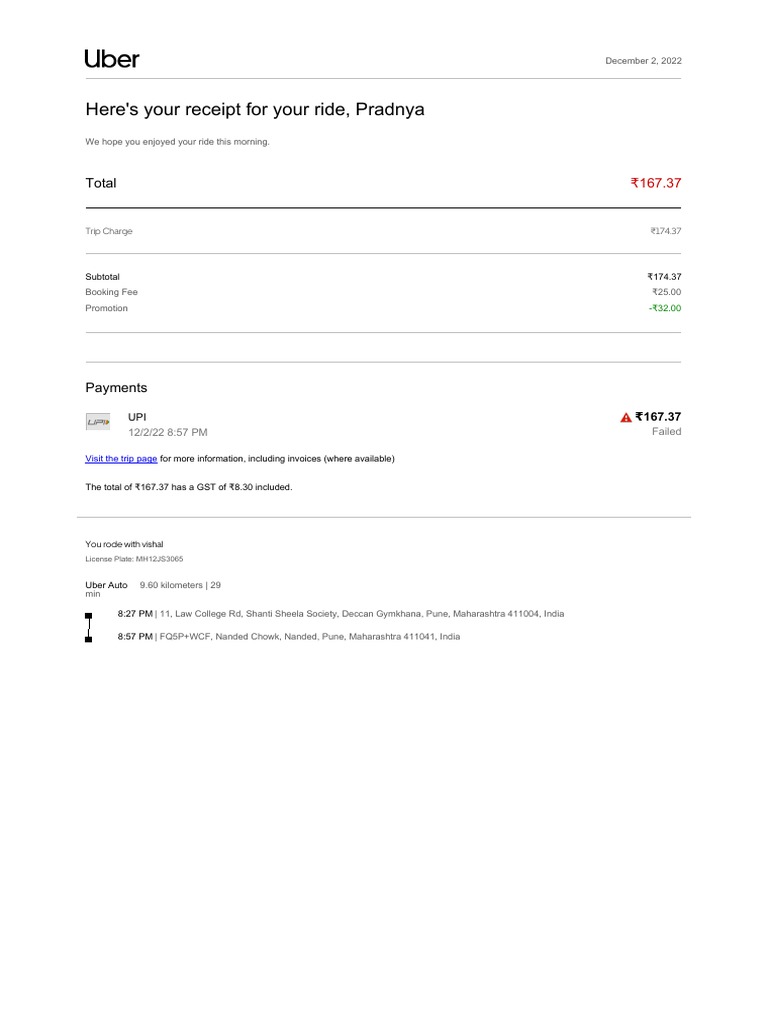Click the receipt heading for Pradnya

pyautogui.click(x=255, y=109)
